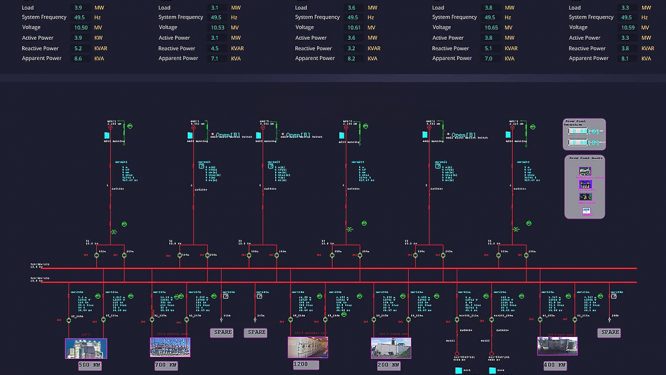
Task: Open the equipment photo above 400 KW
Action: coord(557,346)
